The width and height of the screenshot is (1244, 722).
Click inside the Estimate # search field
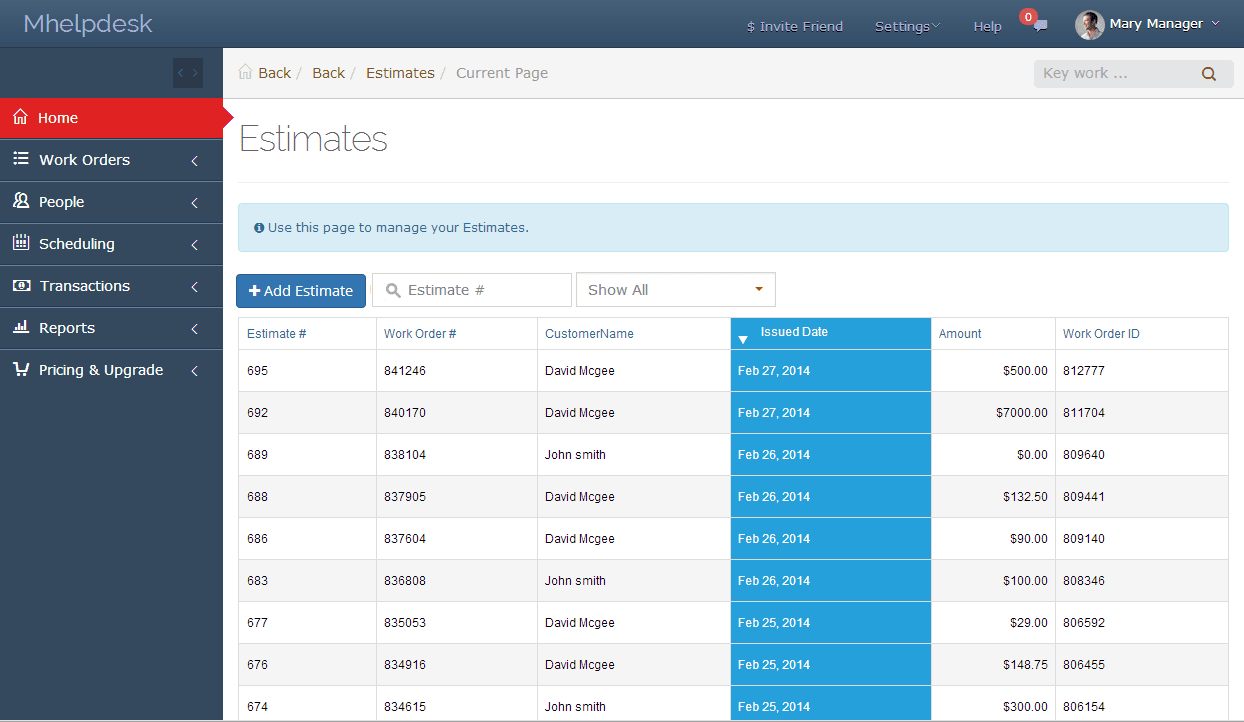(x=471, y=290)
